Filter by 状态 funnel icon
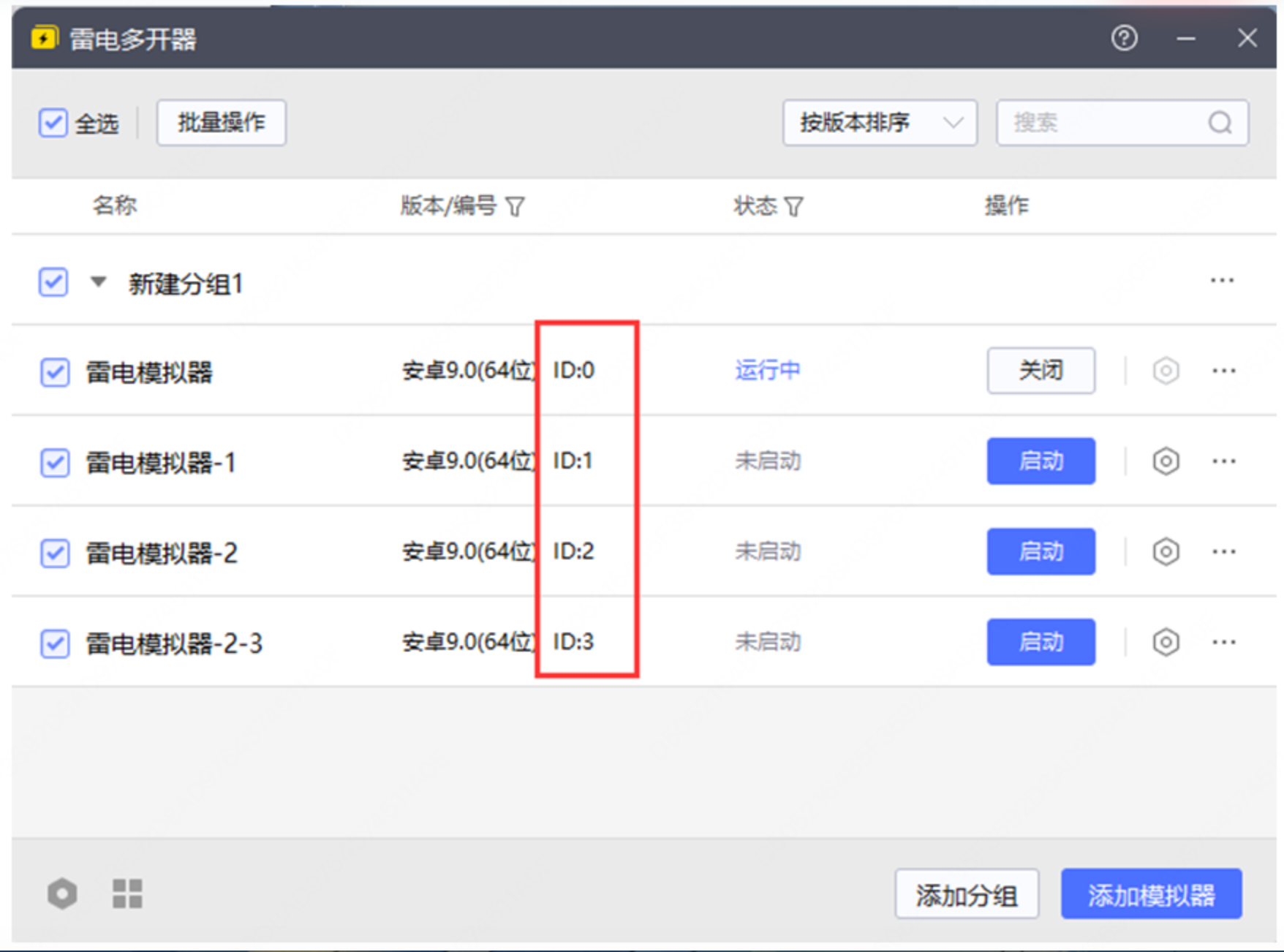Image resolution: width=1284 pixels, height=952 pixels. coord(793,207)
